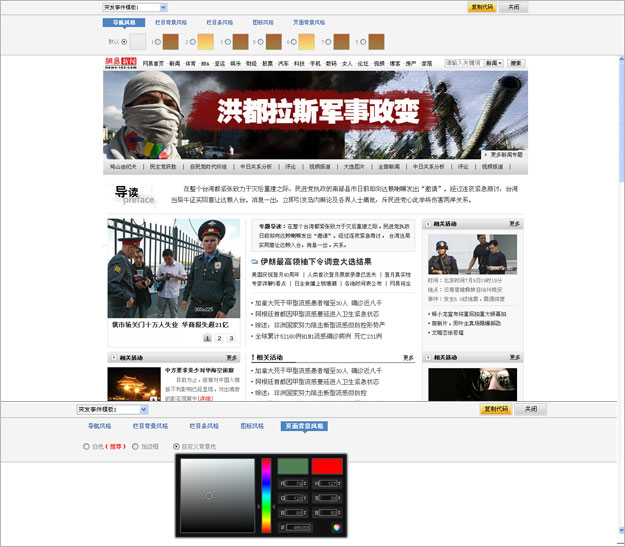Click the top 关闭 button
625x547 pixels.
pos(514,7)
